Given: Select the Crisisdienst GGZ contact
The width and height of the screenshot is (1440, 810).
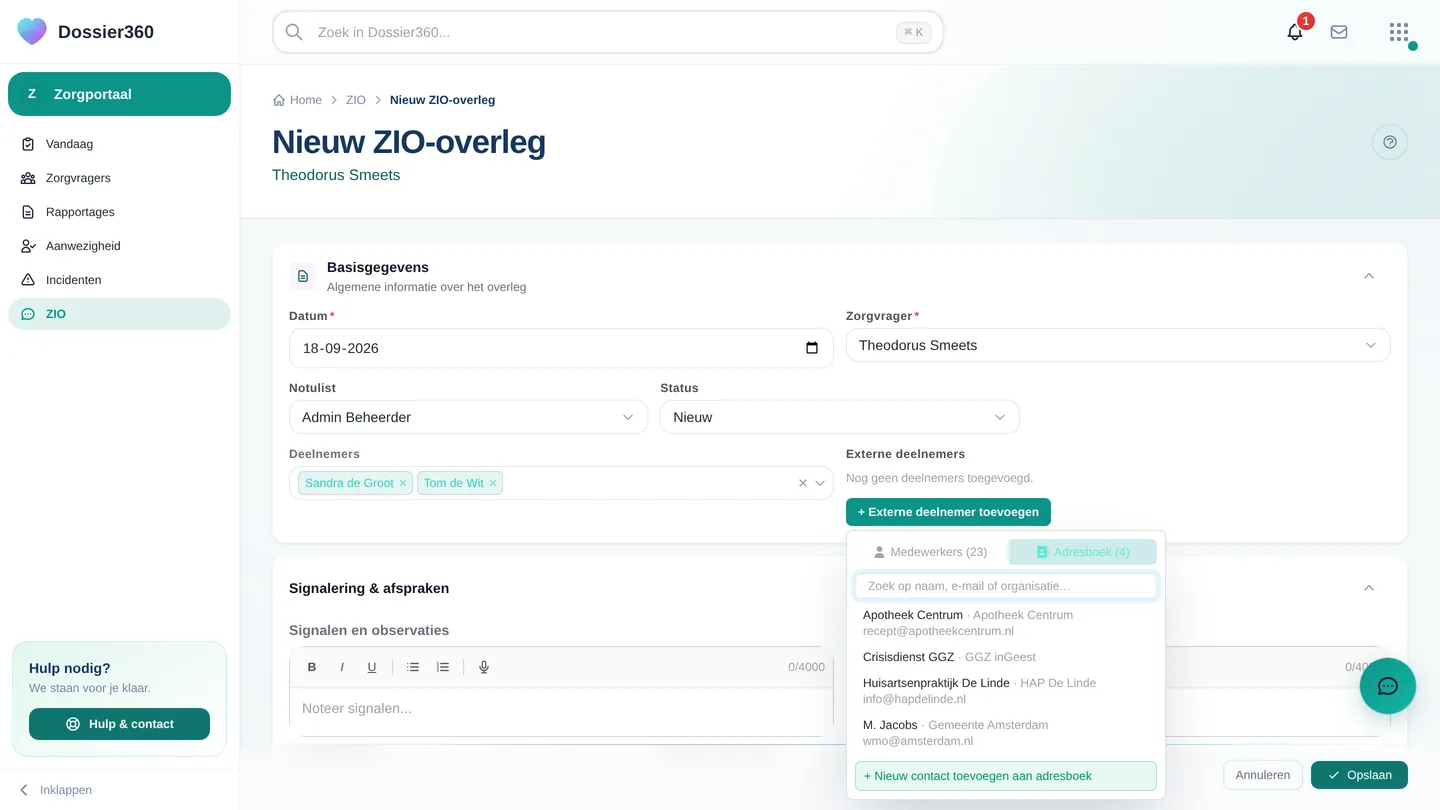Looking at the screenshot, I should pyautogui.click(x=1006, y=657).
